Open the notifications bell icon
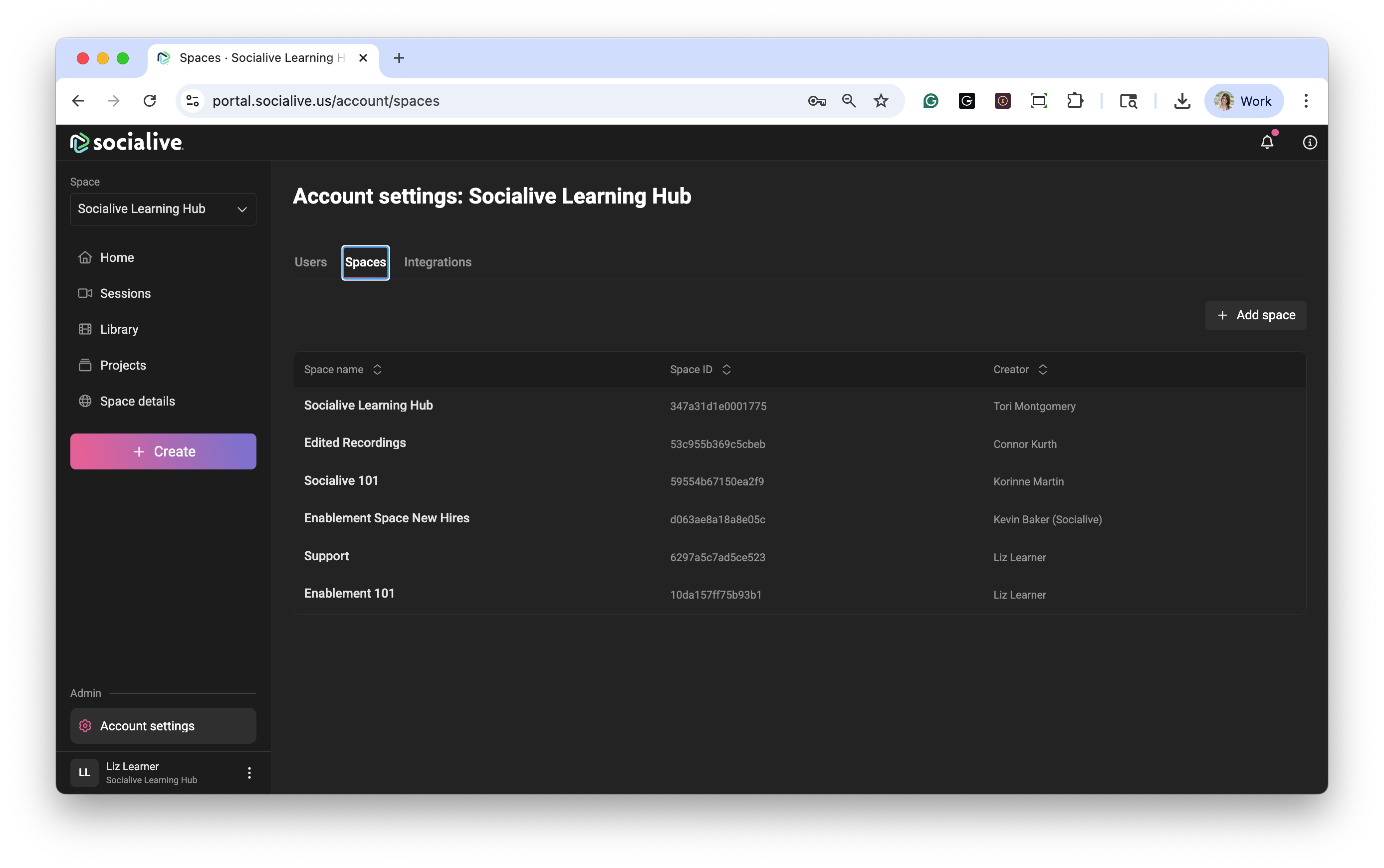 [1266, 142]
